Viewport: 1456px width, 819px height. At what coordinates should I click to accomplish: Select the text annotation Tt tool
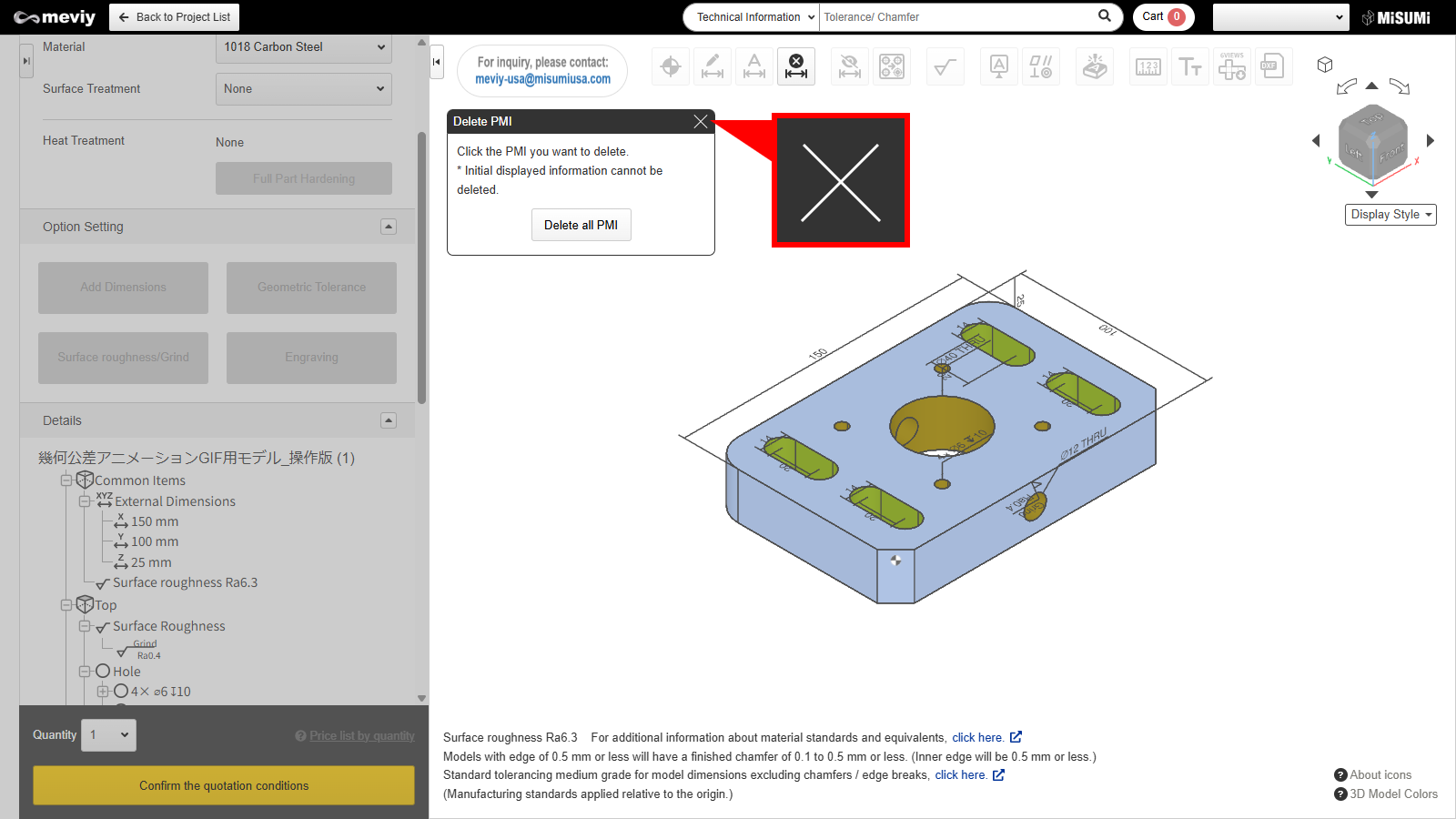tap(1190, 66)
